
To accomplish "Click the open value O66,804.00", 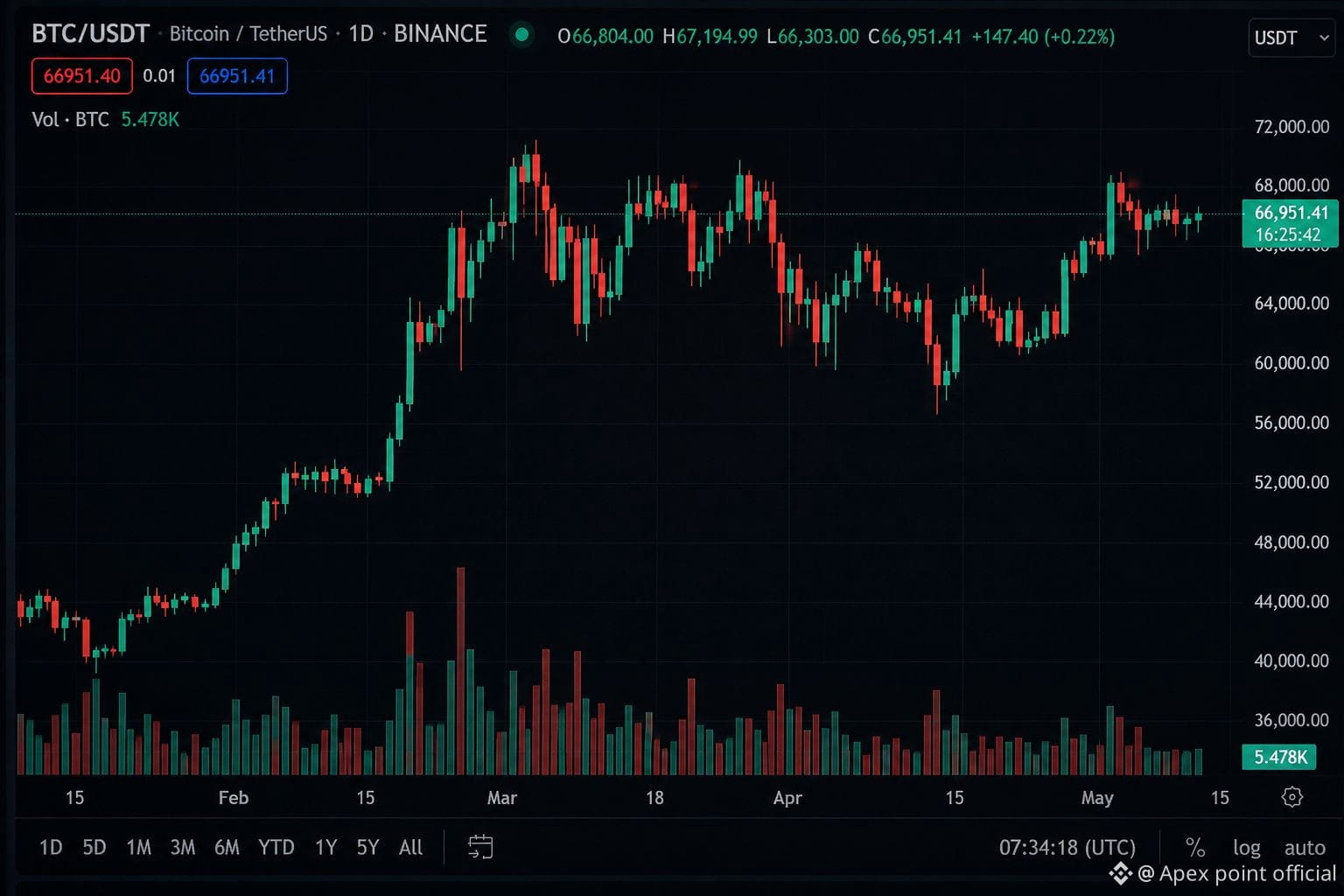I will [605, 37].
